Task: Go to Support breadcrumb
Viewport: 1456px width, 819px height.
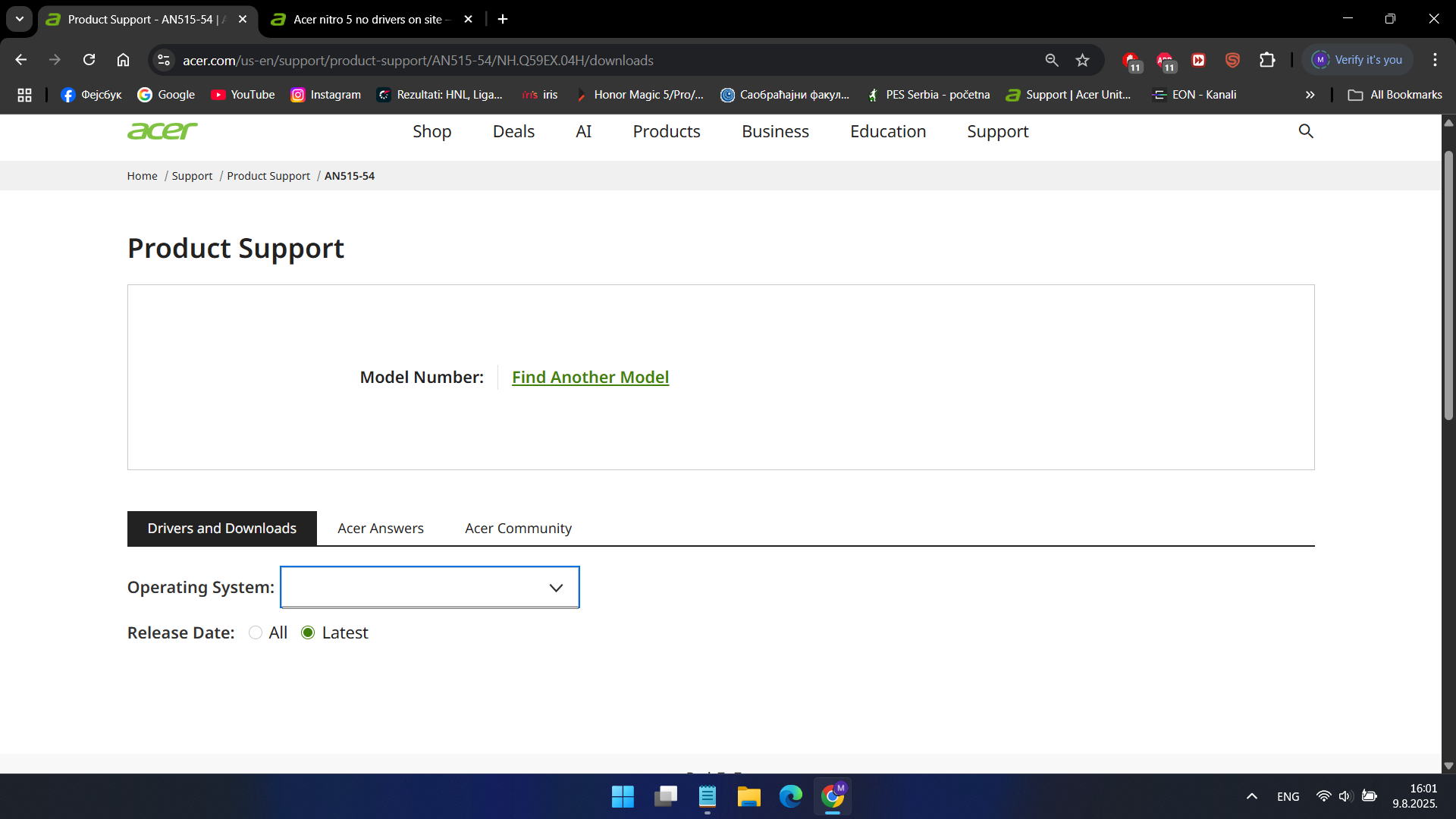Action: 192,176
